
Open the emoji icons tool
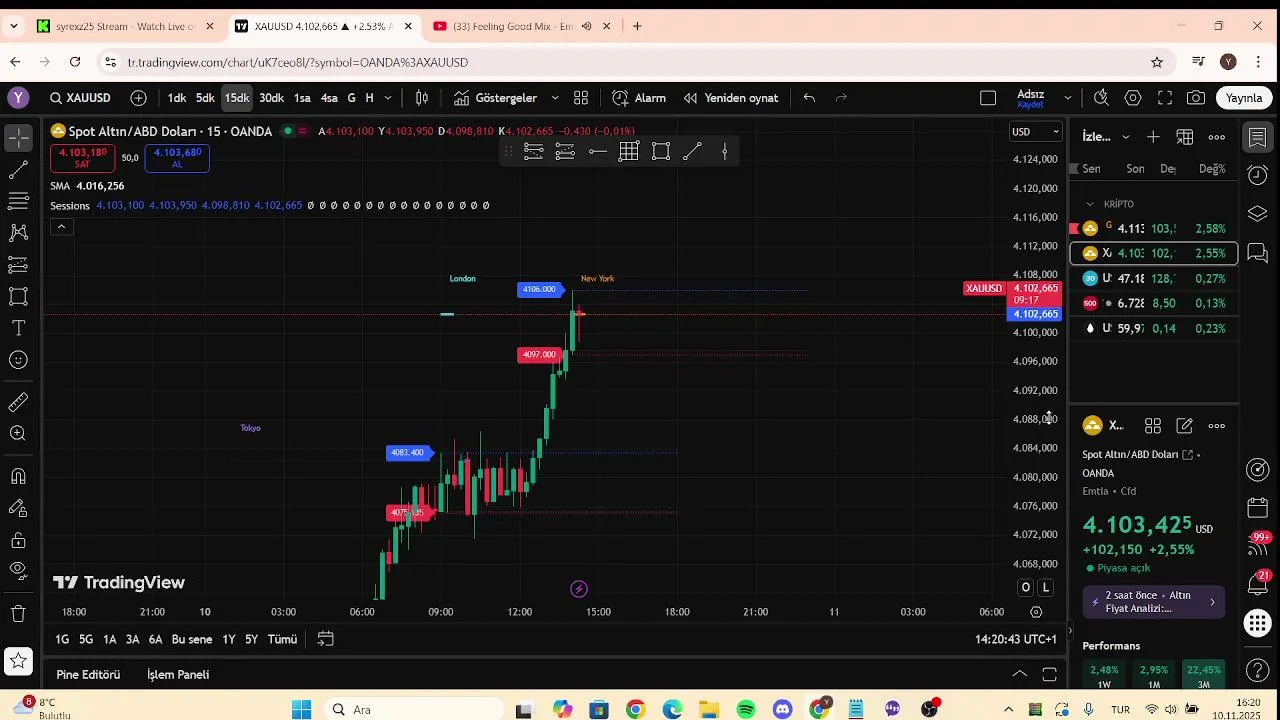click(18, 360)
